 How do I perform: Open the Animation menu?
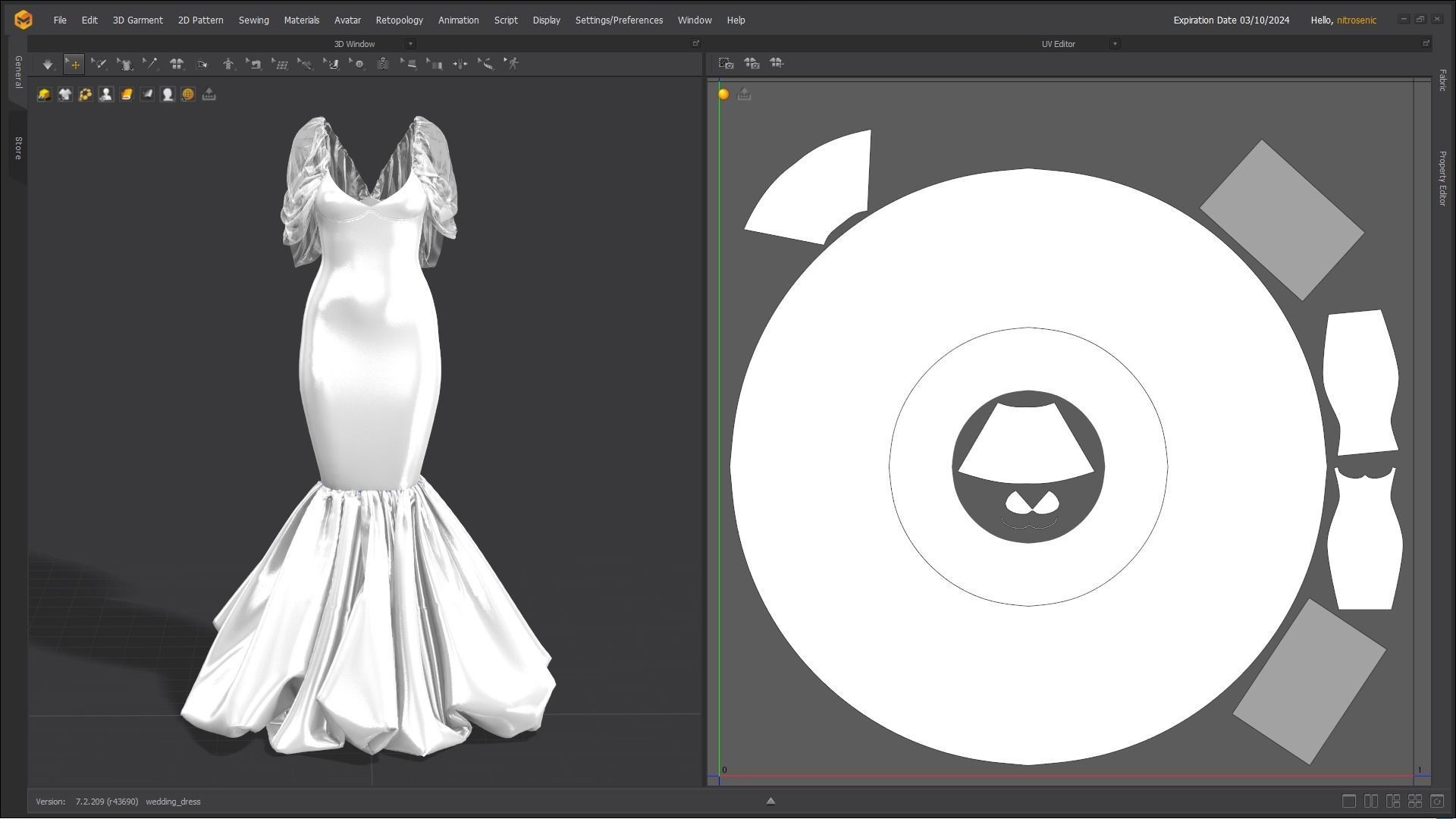click(x=459, y=20)
